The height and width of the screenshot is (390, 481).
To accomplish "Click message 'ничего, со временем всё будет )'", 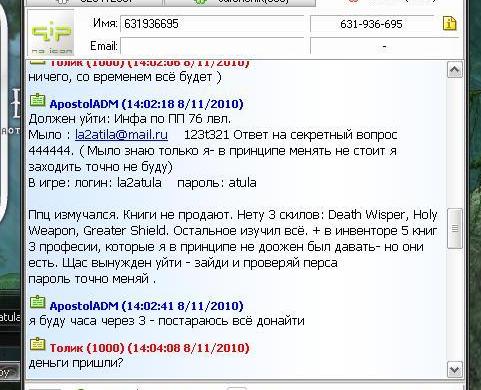I will [x=125, y=77].
